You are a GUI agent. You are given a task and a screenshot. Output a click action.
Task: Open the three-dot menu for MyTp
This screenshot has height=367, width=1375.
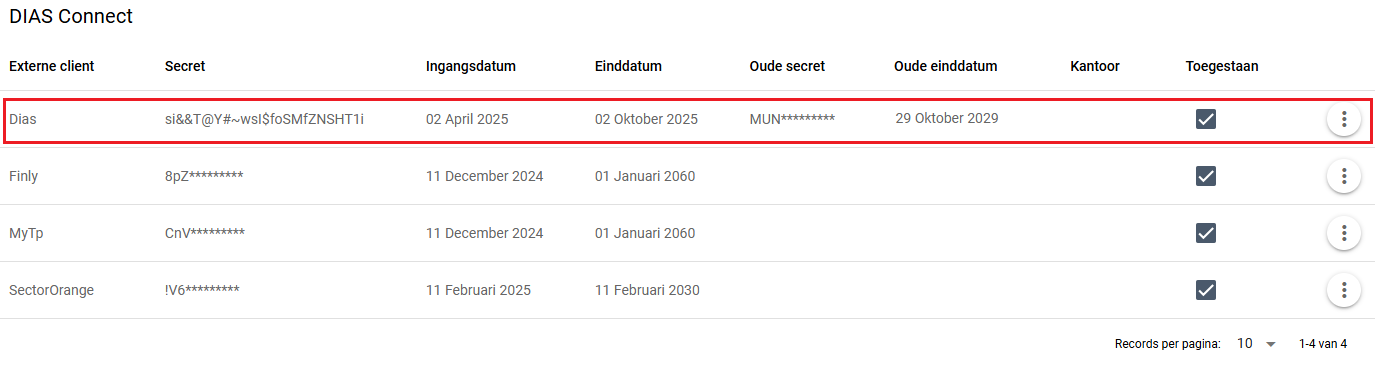(1344, 233)
